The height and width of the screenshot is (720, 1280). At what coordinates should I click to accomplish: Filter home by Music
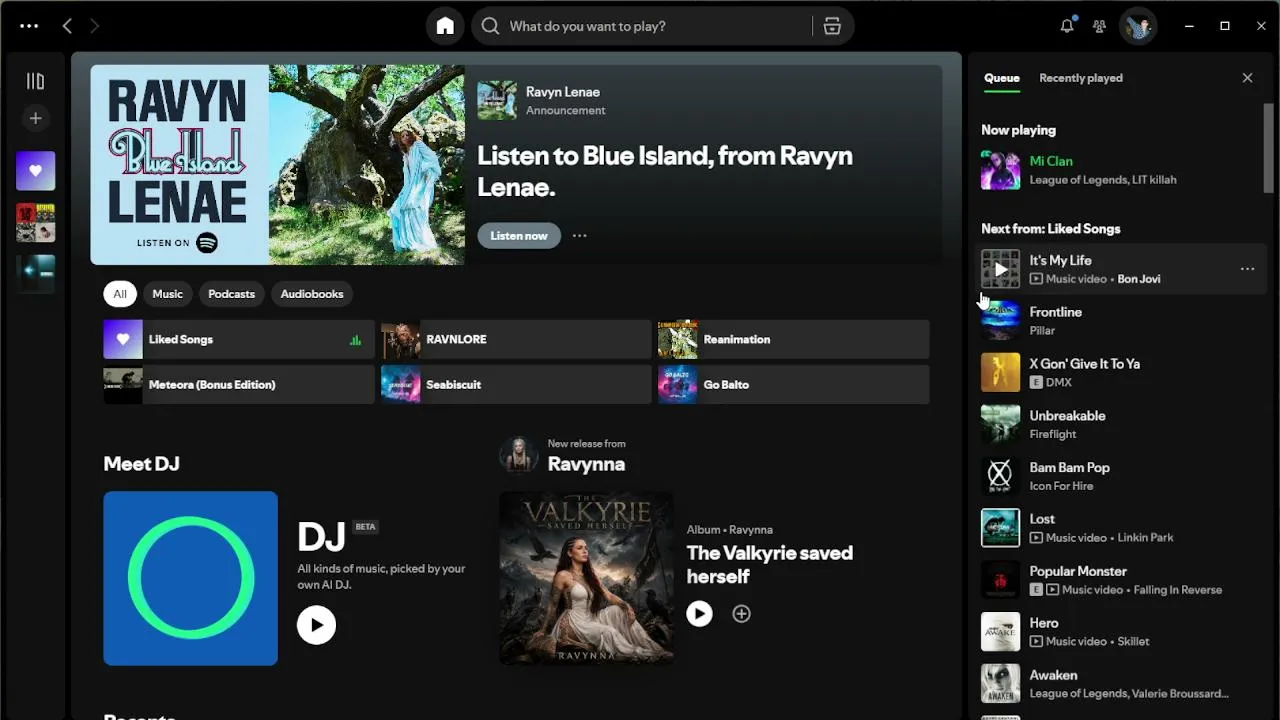tap(167, 294)
